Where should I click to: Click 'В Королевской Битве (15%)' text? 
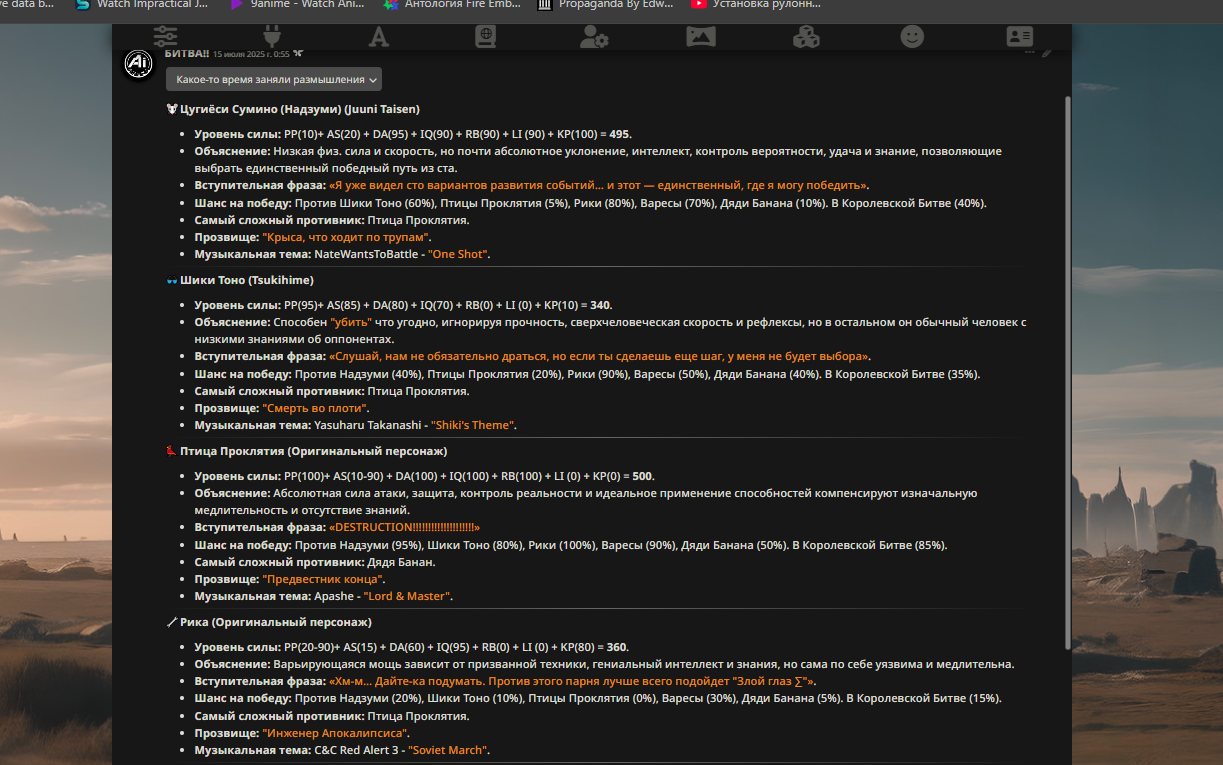[x=923, y=699]
